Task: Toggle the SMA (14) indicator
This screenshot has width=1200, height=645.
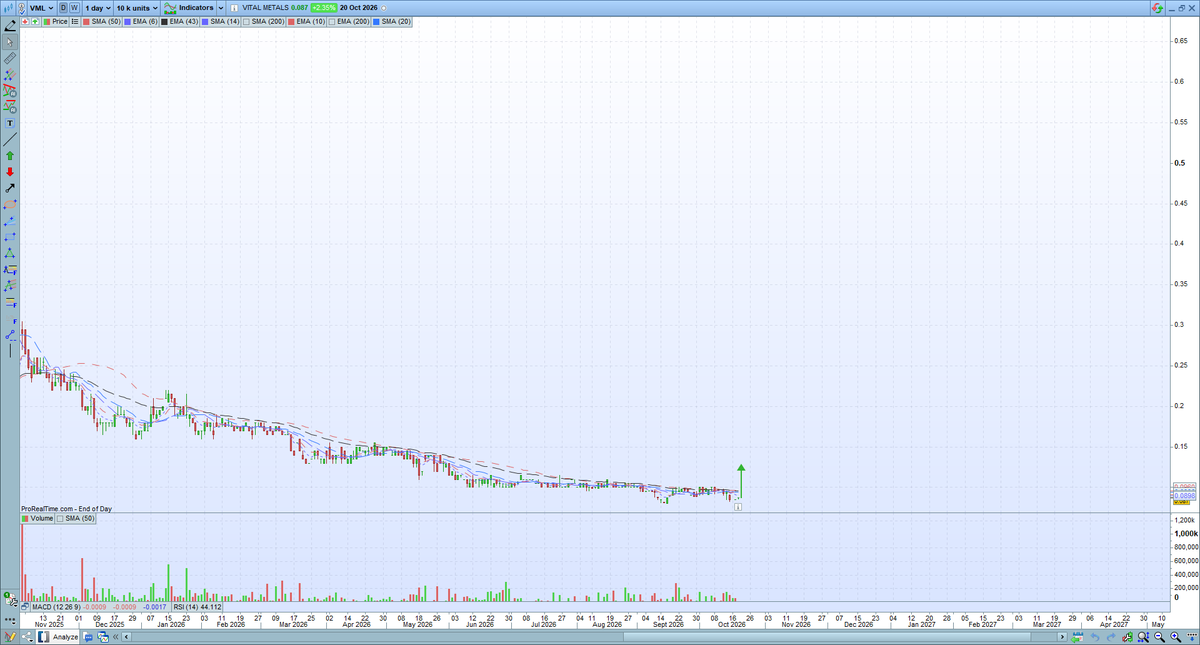Action: click(220, 22)
